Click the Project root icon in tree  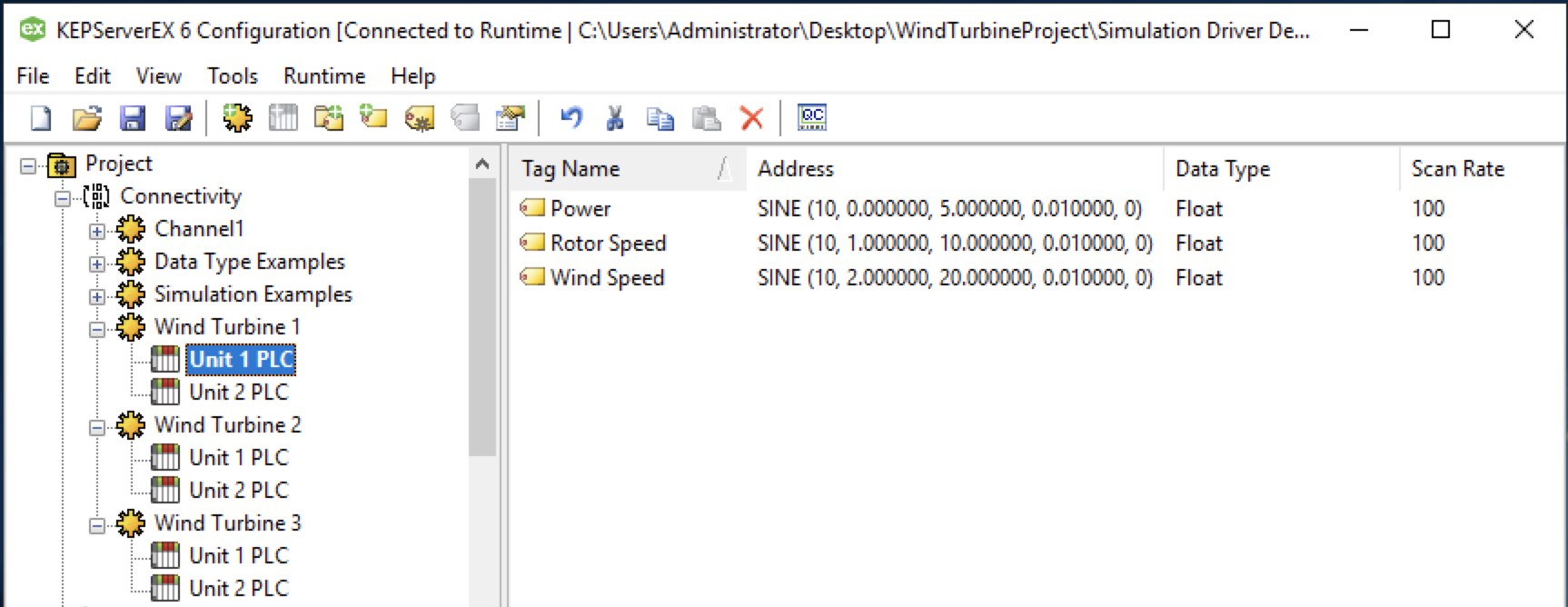[61, 164]
